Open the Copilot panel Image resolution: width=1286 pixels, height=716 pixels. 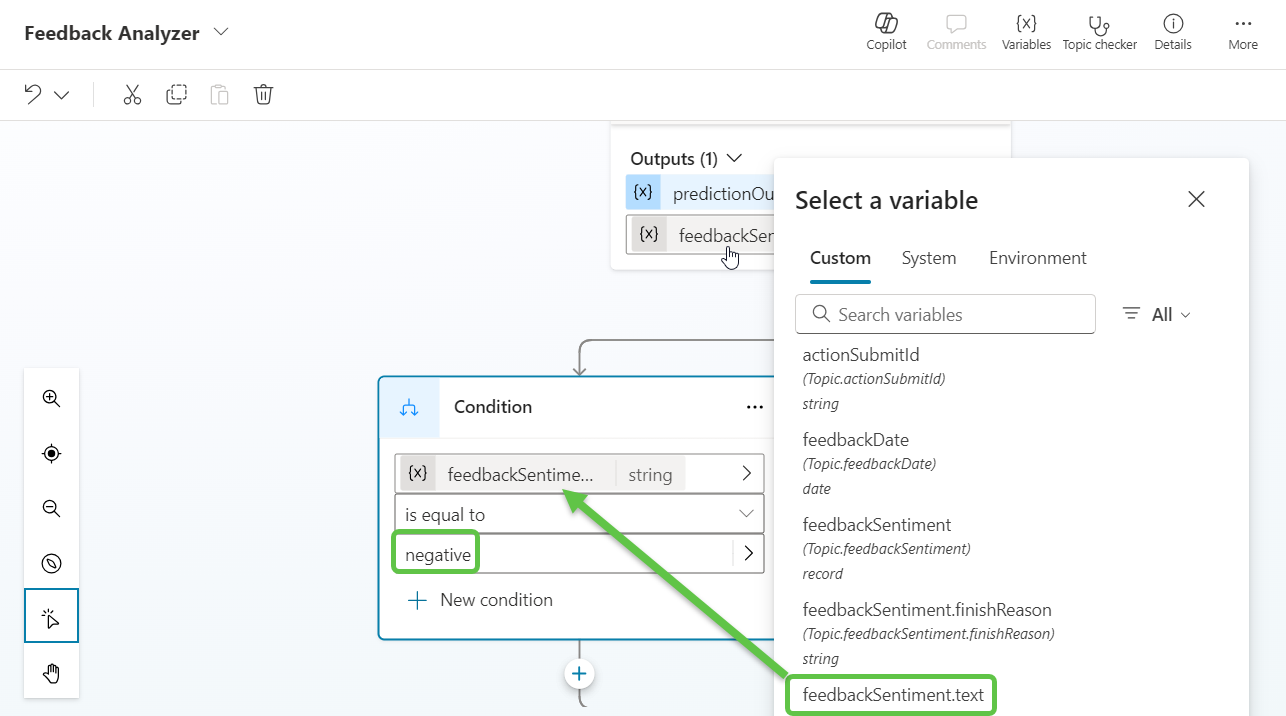(x=886, y=32)
